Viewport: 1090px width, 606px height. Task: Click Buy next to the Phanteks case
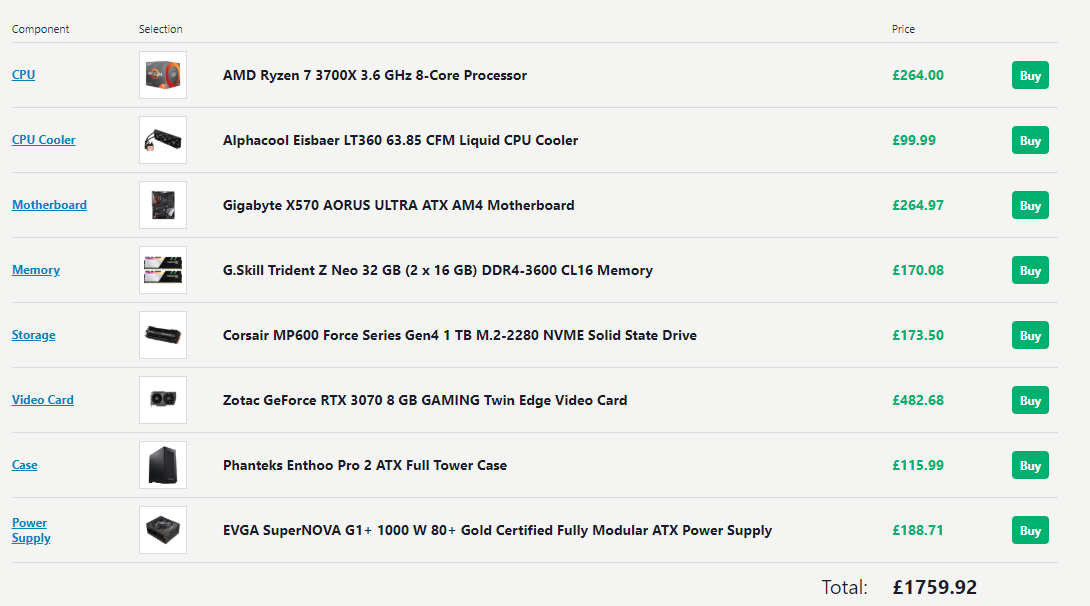coord(1030,466)
